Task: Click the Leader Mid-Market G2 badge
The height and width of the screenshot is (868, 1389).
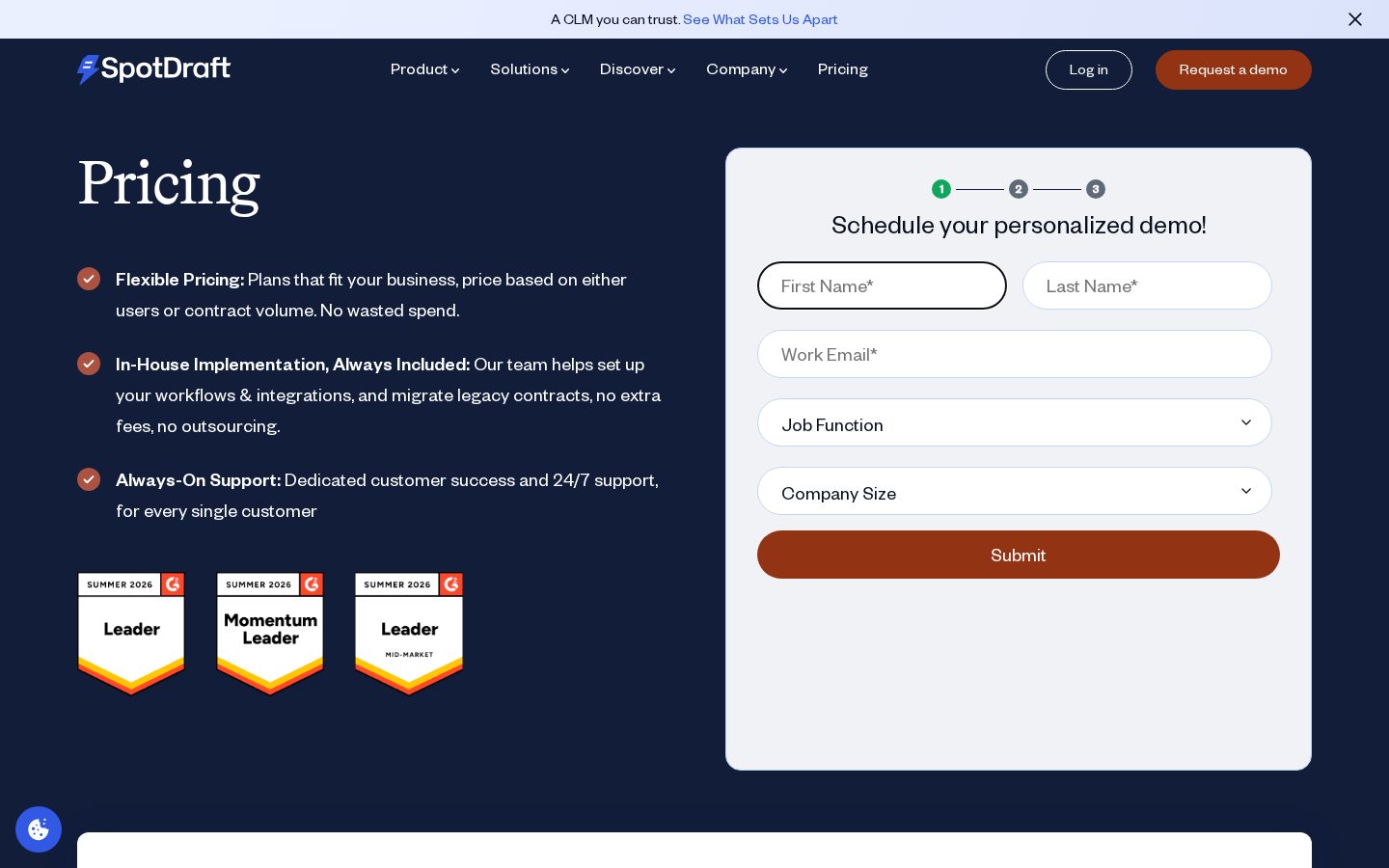Action: coord(409,634)
